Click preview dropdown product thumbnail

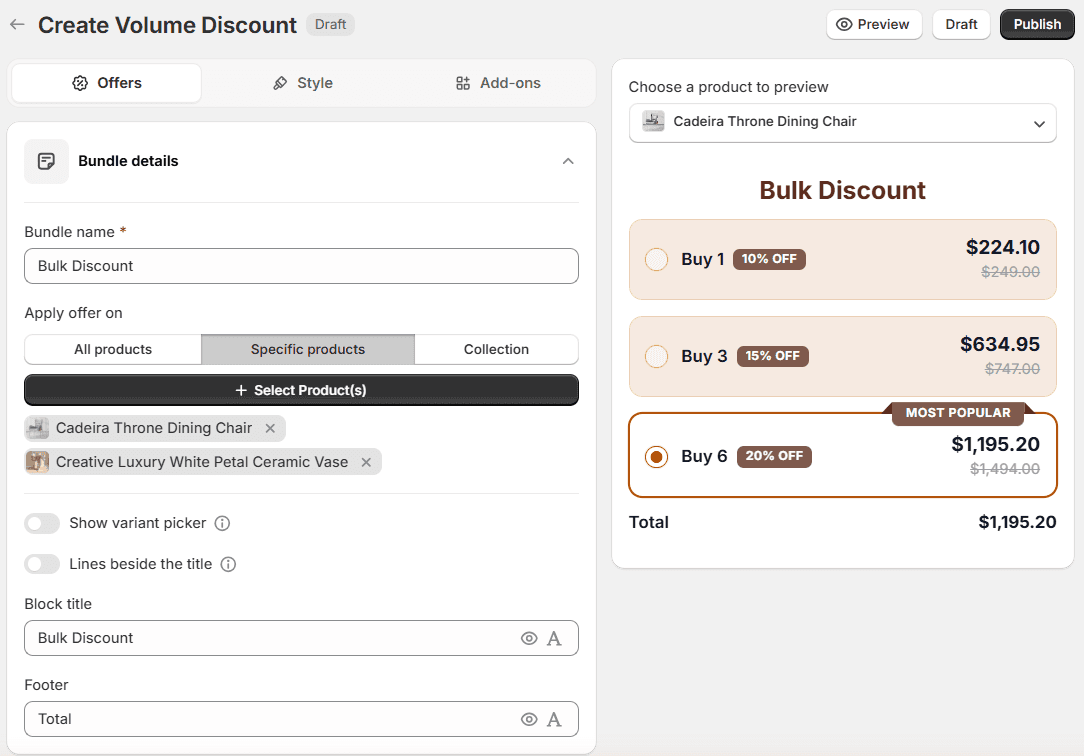coord(653,122)
